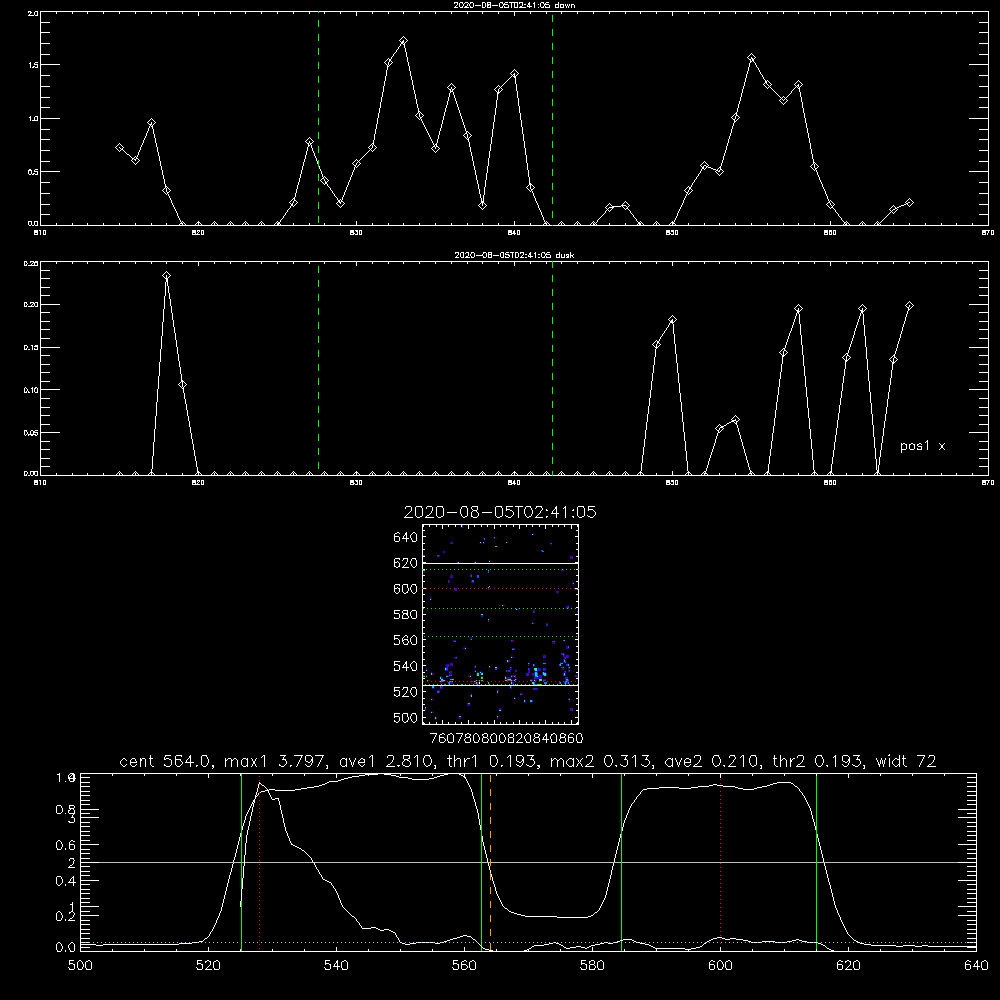Click the 600 x-axis label of bottom plot
The image size is (1000, 1000).
point(720,966)
